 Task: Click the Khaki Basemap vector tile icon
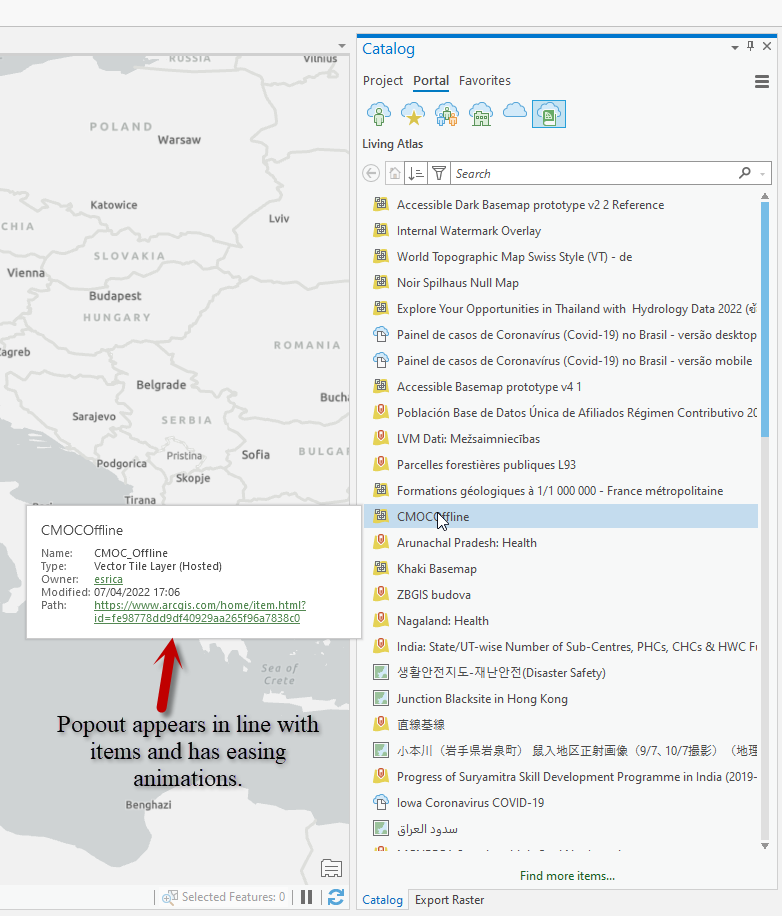pyautogui.click(x=381, y=567)
